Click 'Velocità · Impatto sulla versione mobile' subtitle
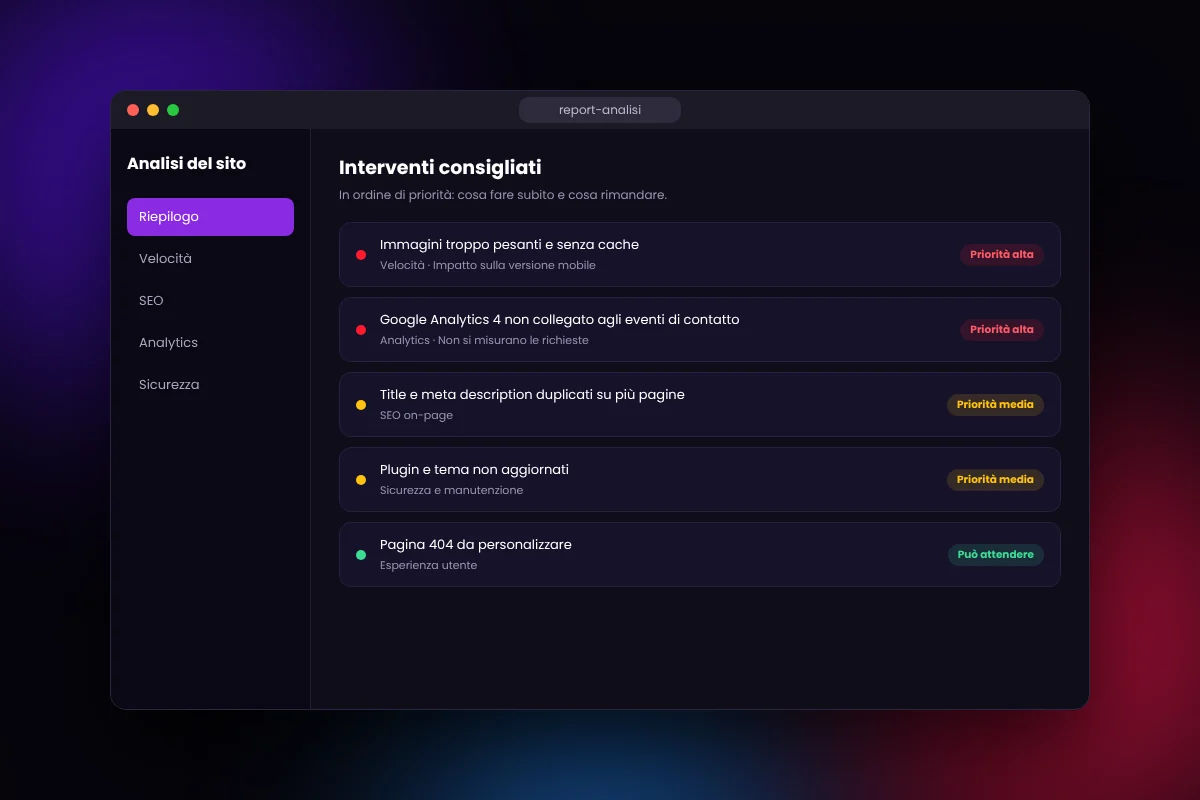The image size is (1200, 800). 488,266
